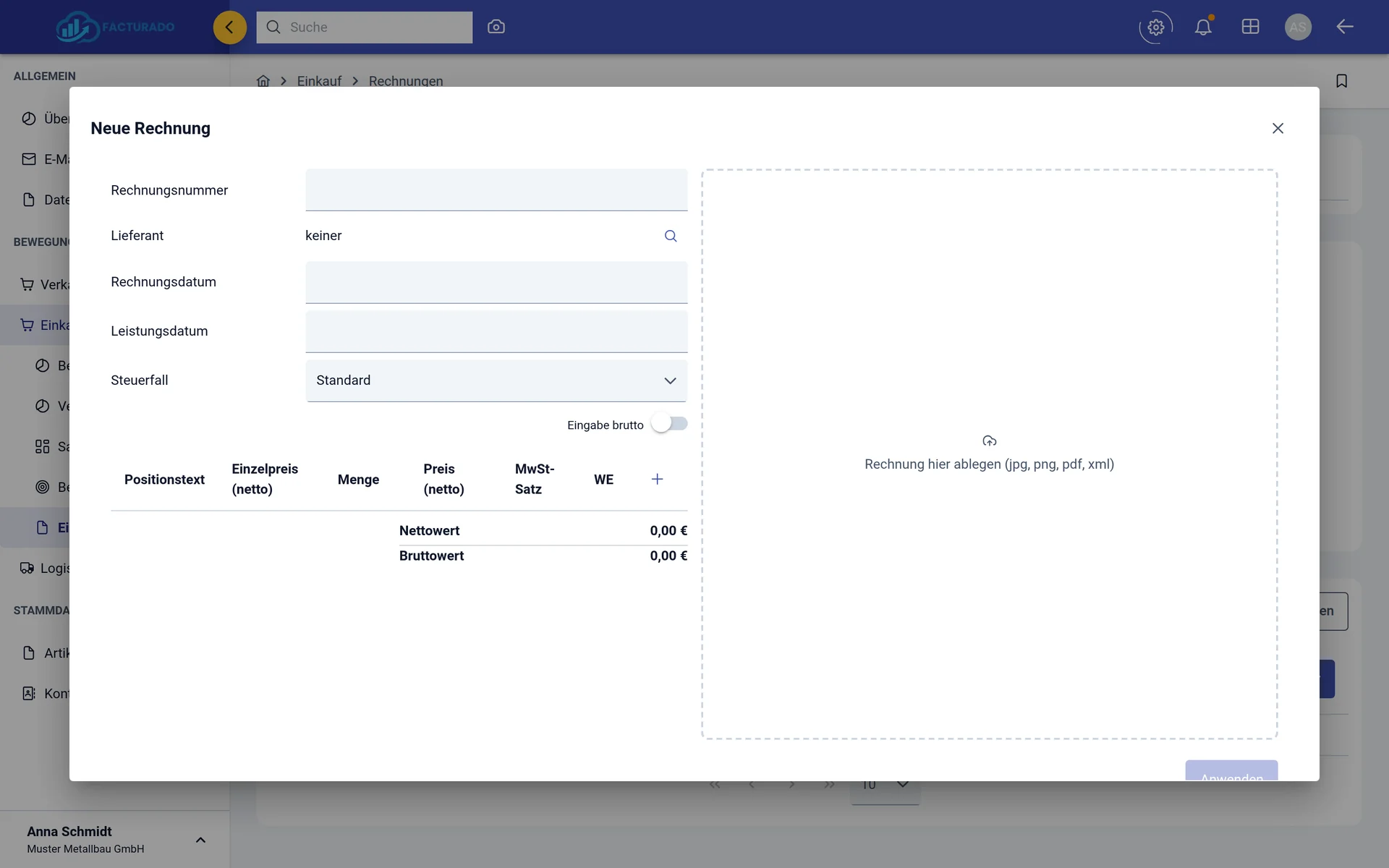Click the Leistungsdatum input field
This screenshot has height=868, width=1389.
pos(496,331)
